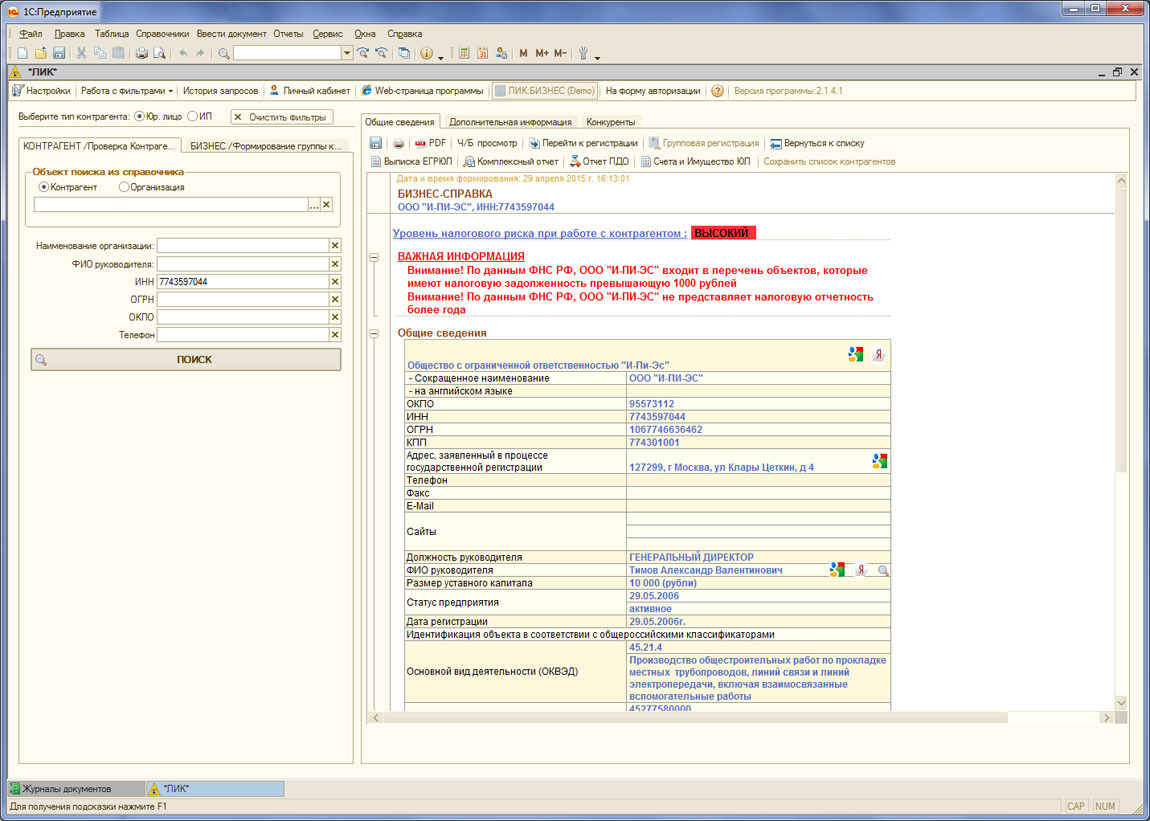Viewport: 1150px width, 821px height.
Task: Print the business report using printer icon
Action: 398,143
